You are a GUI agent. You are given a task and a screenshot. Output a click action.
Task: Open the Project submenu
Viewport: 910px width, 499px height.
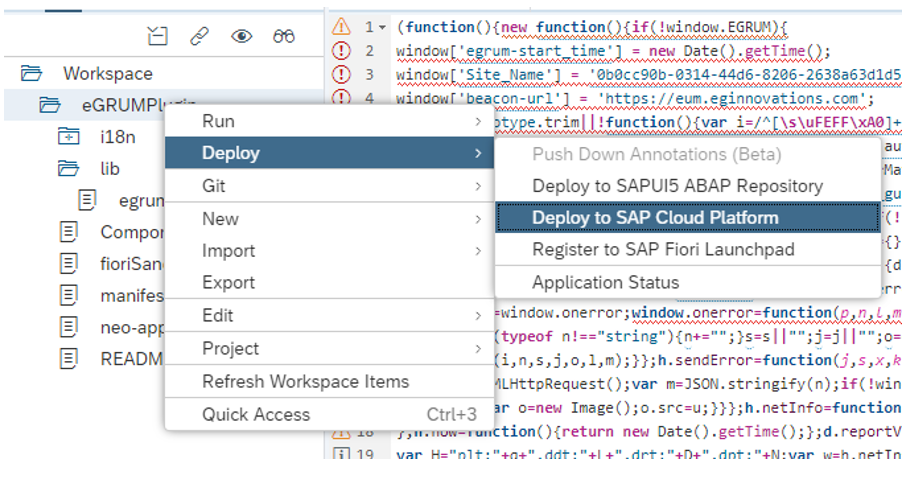click(329, 349)
